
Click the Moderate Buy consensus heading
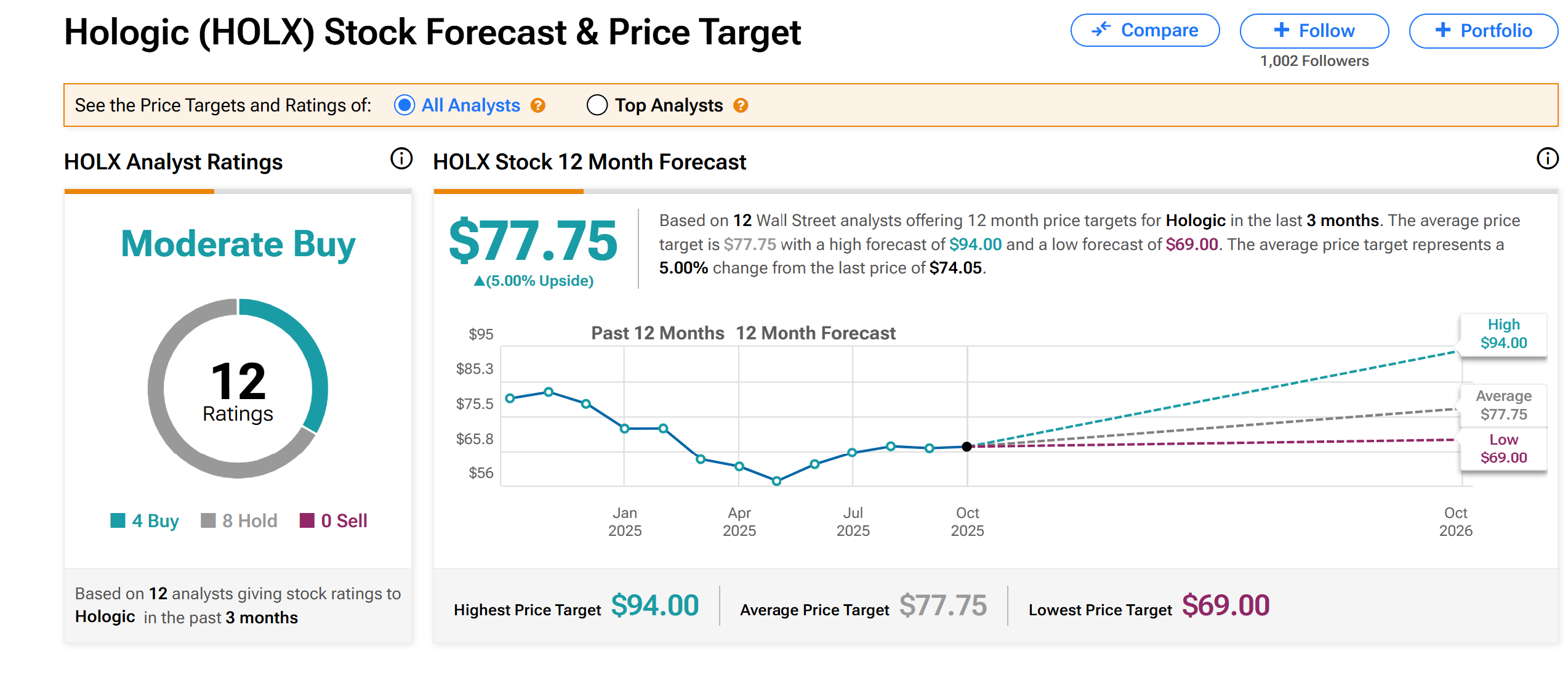point(238,244)
